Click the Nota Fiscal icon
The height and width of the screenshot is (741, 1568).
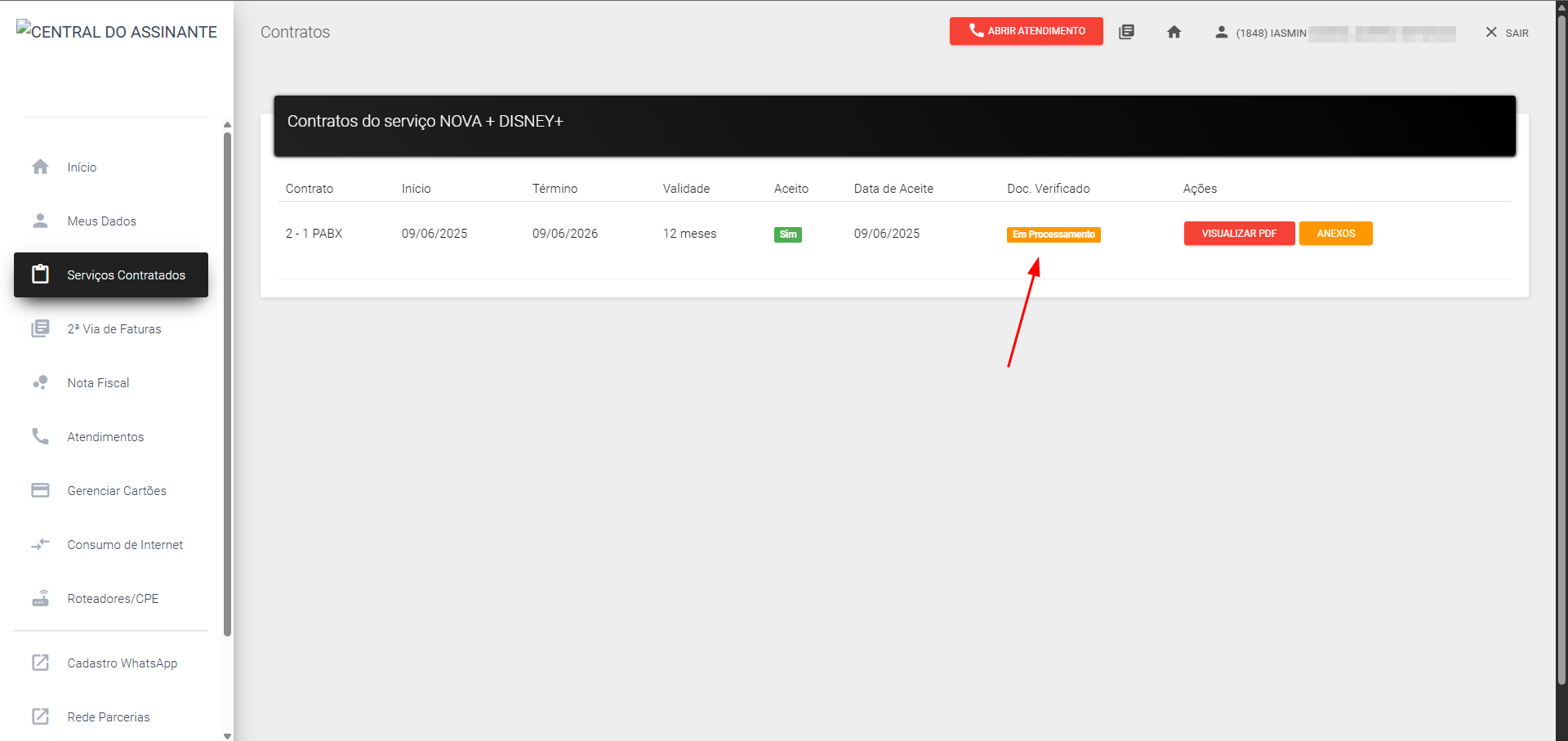40,382
